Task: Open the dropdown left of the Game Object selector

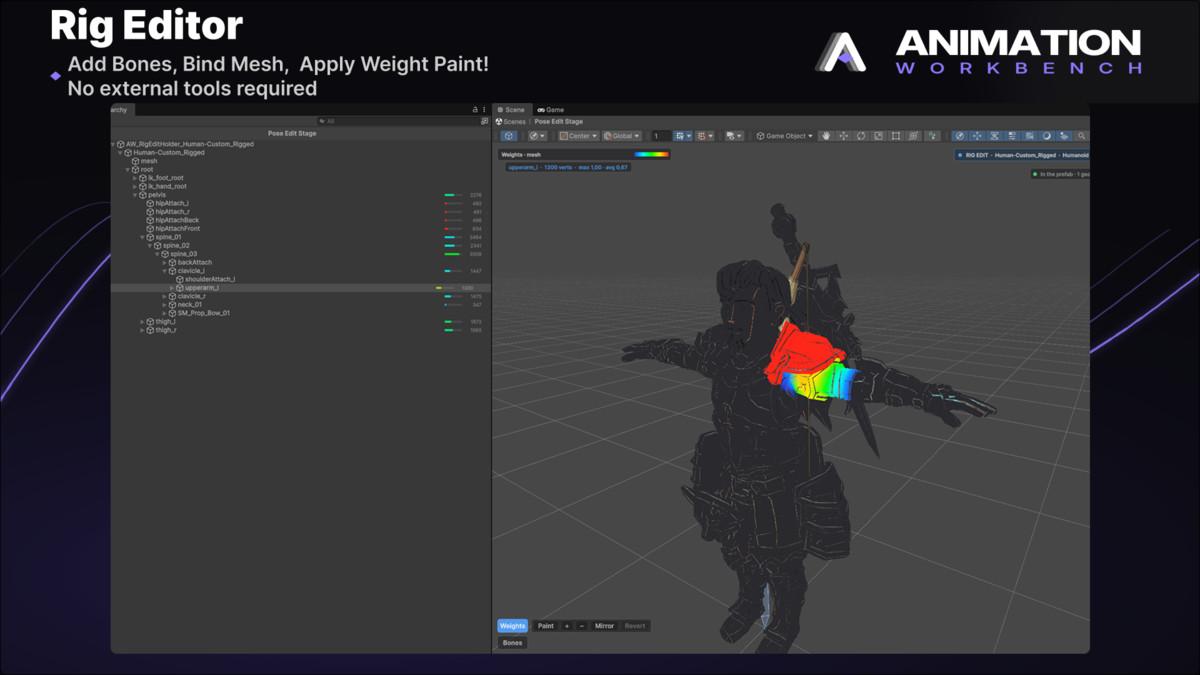Action: tap(733, 136)
